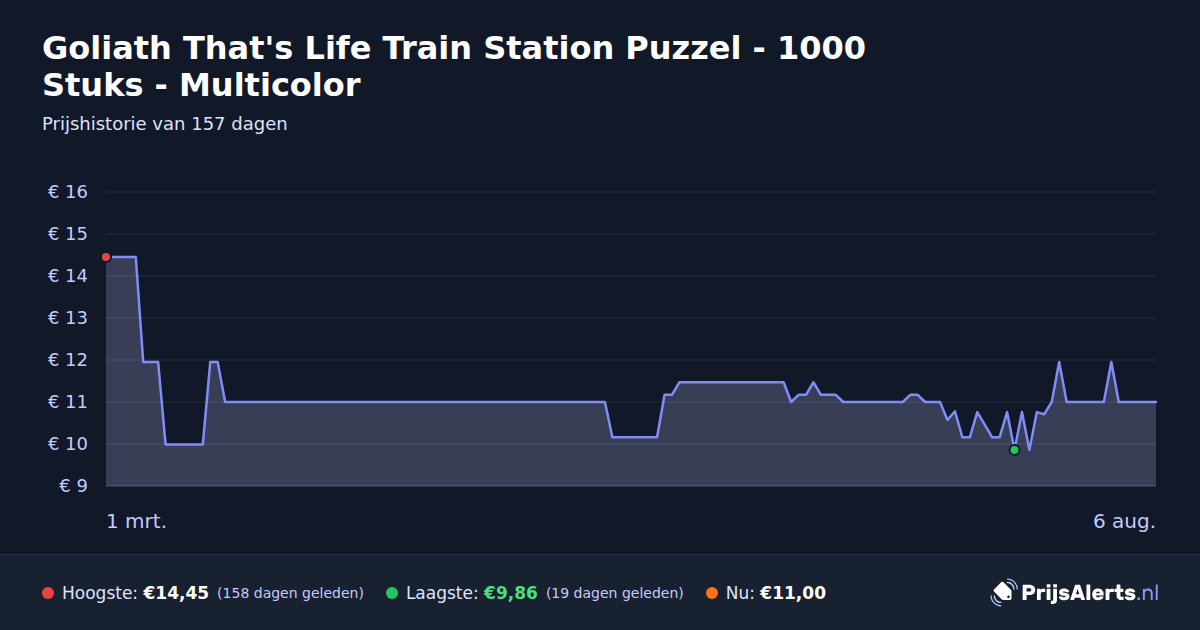Click the 1 mrt. start date label

point(137,521)
